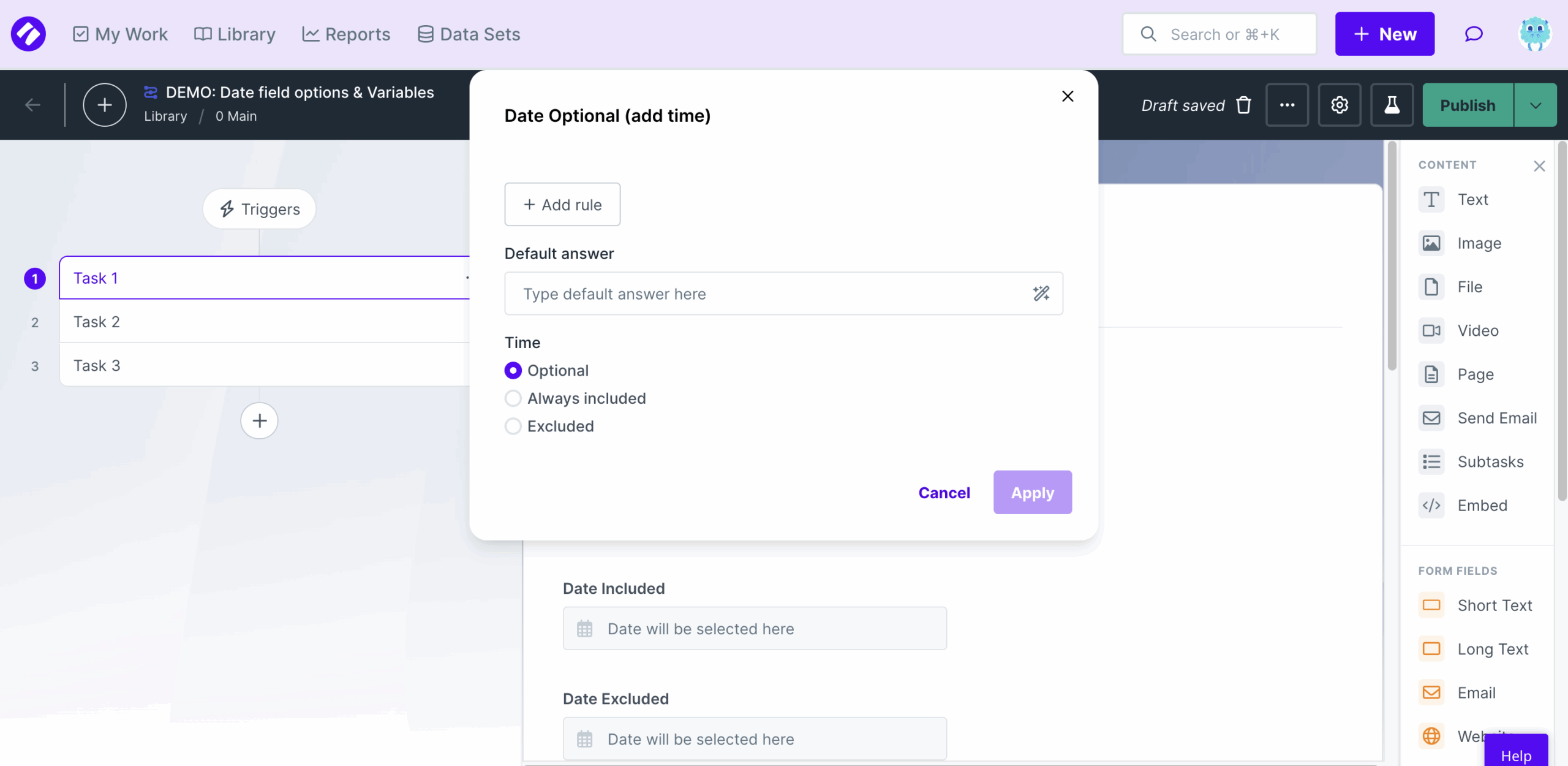Image resolution: width=1568 pixels, height=766 pixels.
Task: Click the Triggers lightning button
Action: tap(260, 209)
